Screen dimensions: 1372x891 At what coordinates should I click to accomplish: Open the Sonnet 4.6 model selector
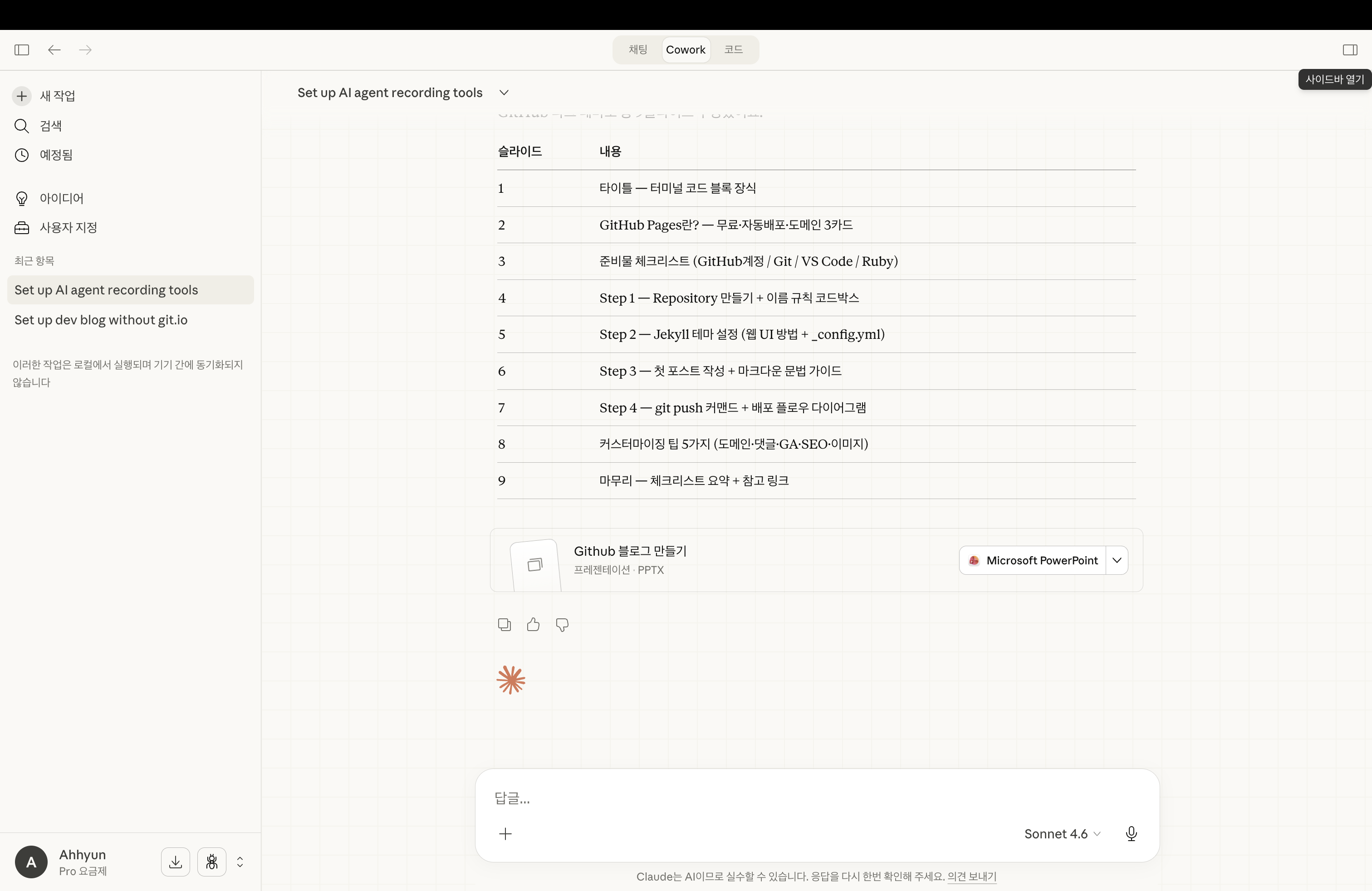[x=1062, y=833]
